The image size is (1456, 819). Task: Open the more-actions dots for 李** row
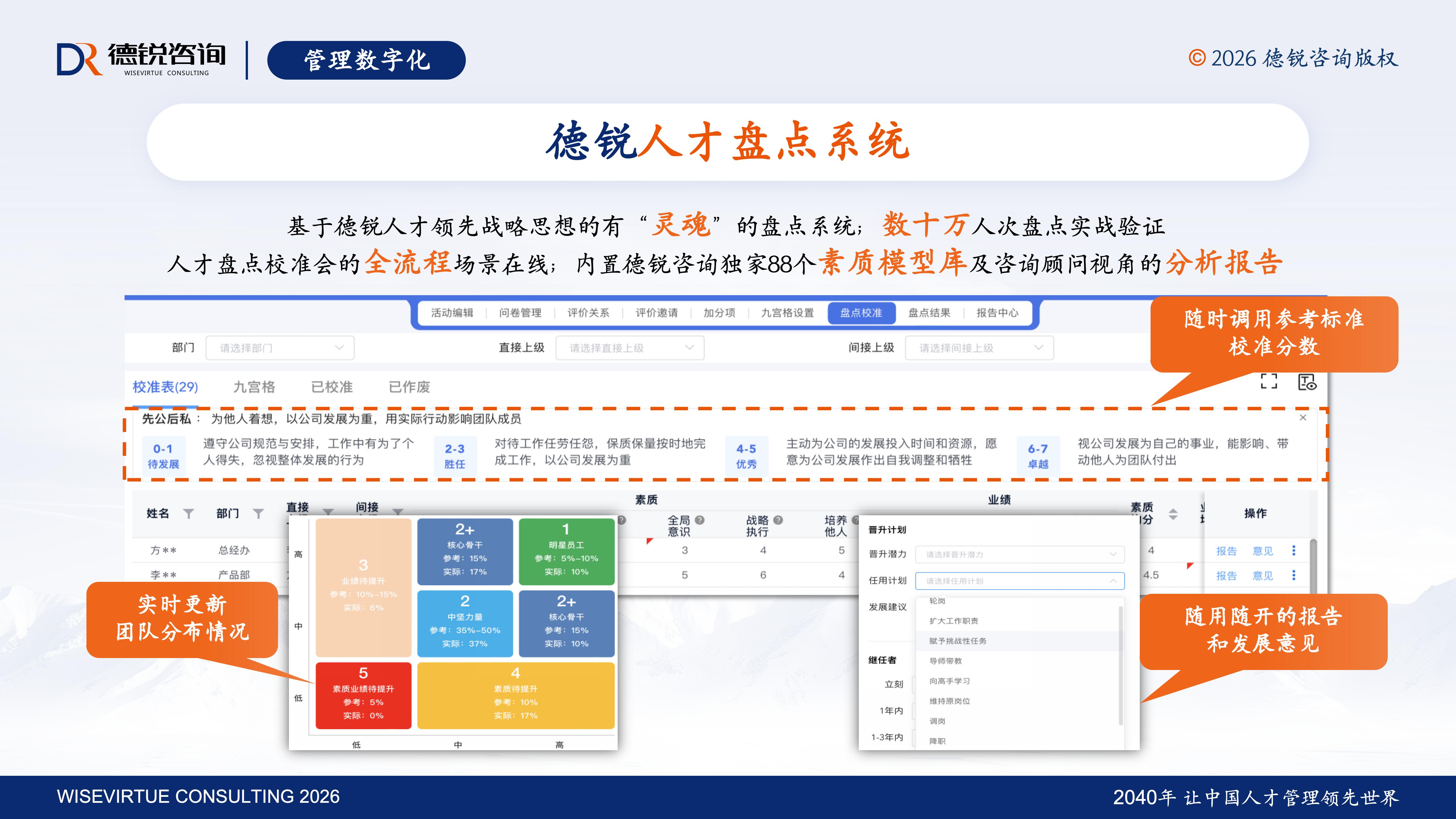[1294, 575]
